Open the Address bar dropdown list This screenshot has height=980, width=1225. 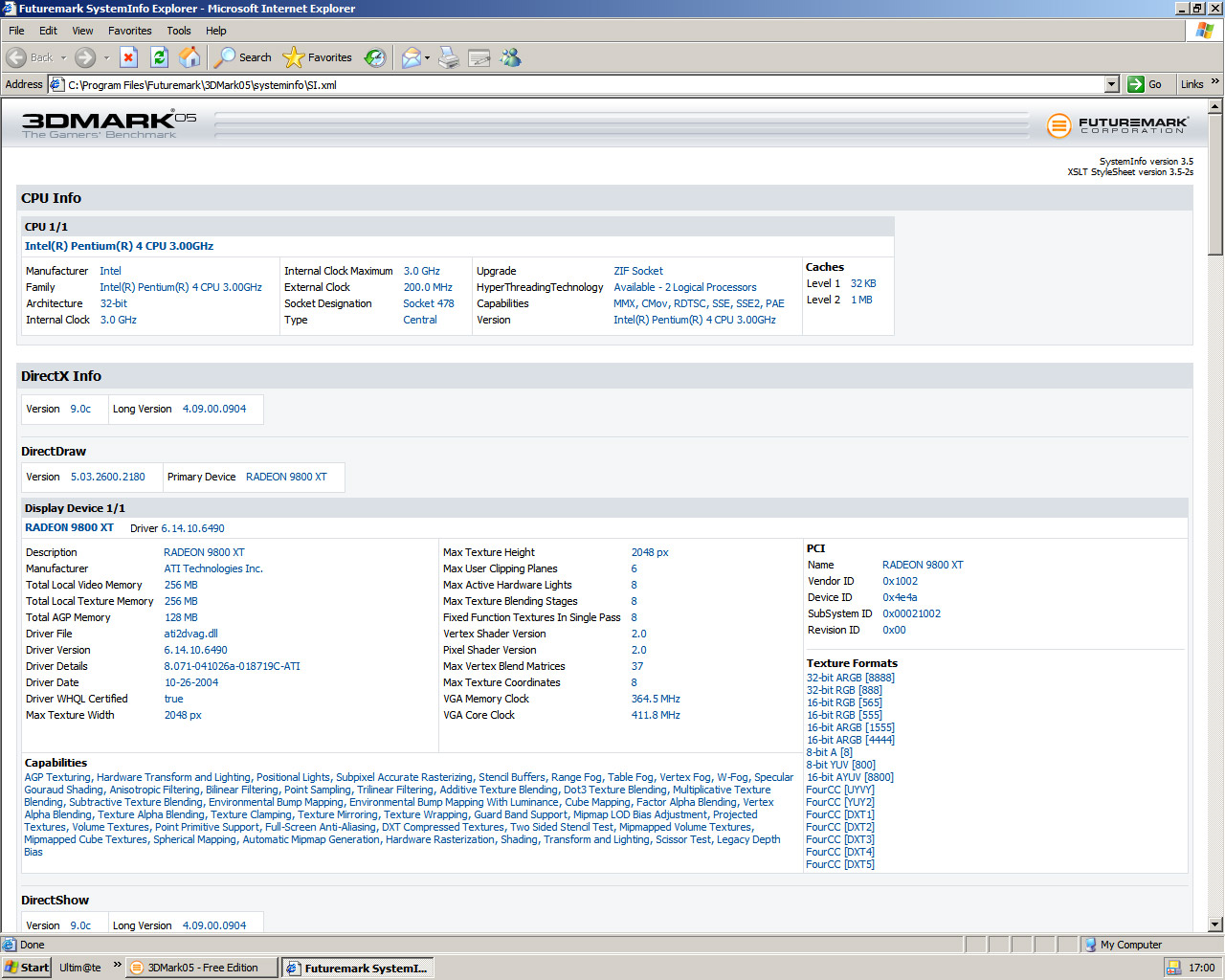(1111, 84)
